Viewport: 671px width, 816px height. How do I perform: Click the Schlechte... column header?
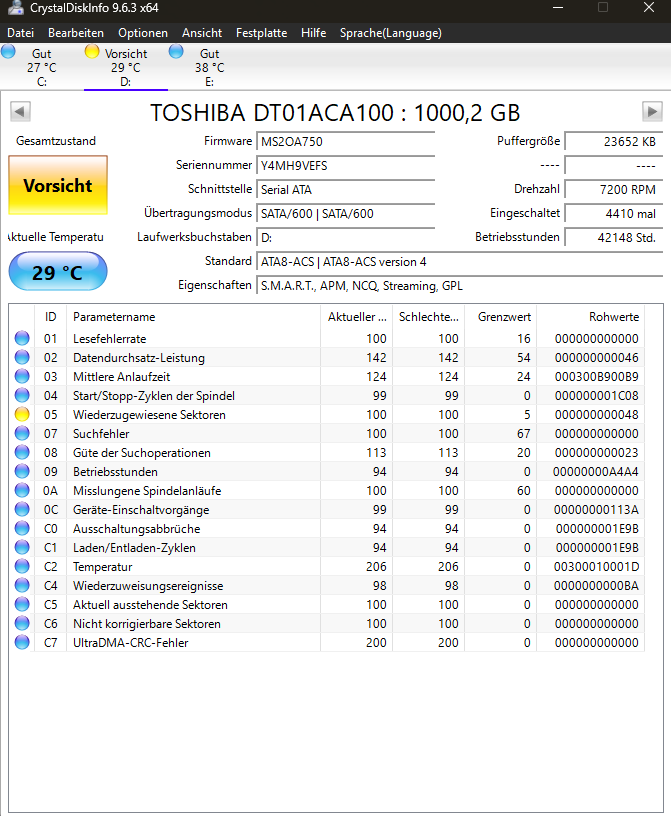(428, 316)
